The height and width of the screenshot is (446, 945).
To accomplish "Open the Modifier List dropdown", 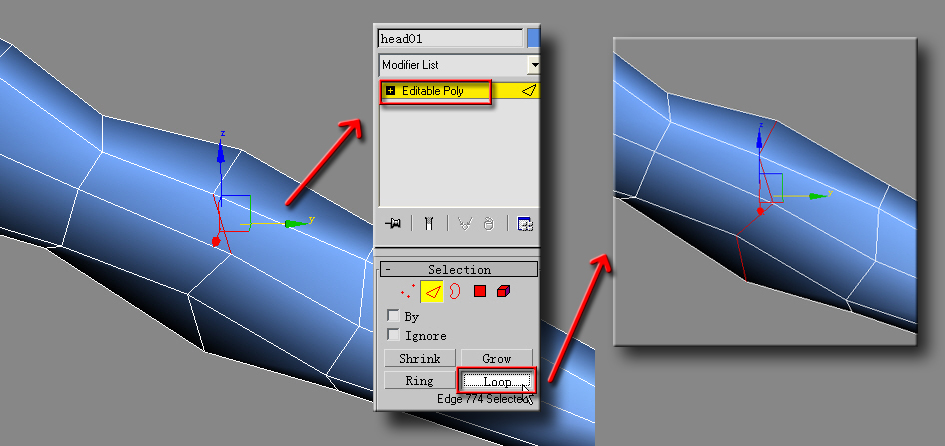I will pyautogui.click(x=535, y=64).
